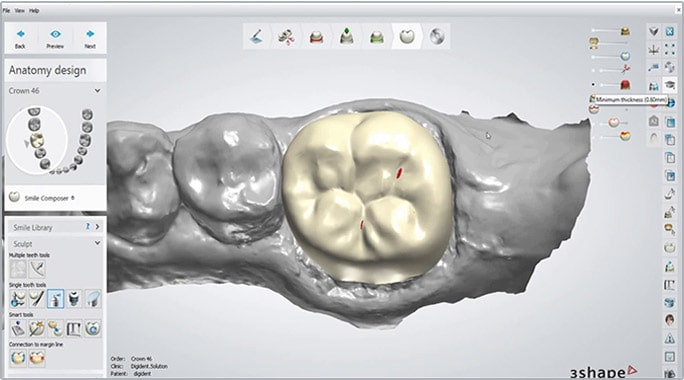Collapse the Crown 46 dropdown
The width and height of the screenshot is (684, 380).
[97, 91]
